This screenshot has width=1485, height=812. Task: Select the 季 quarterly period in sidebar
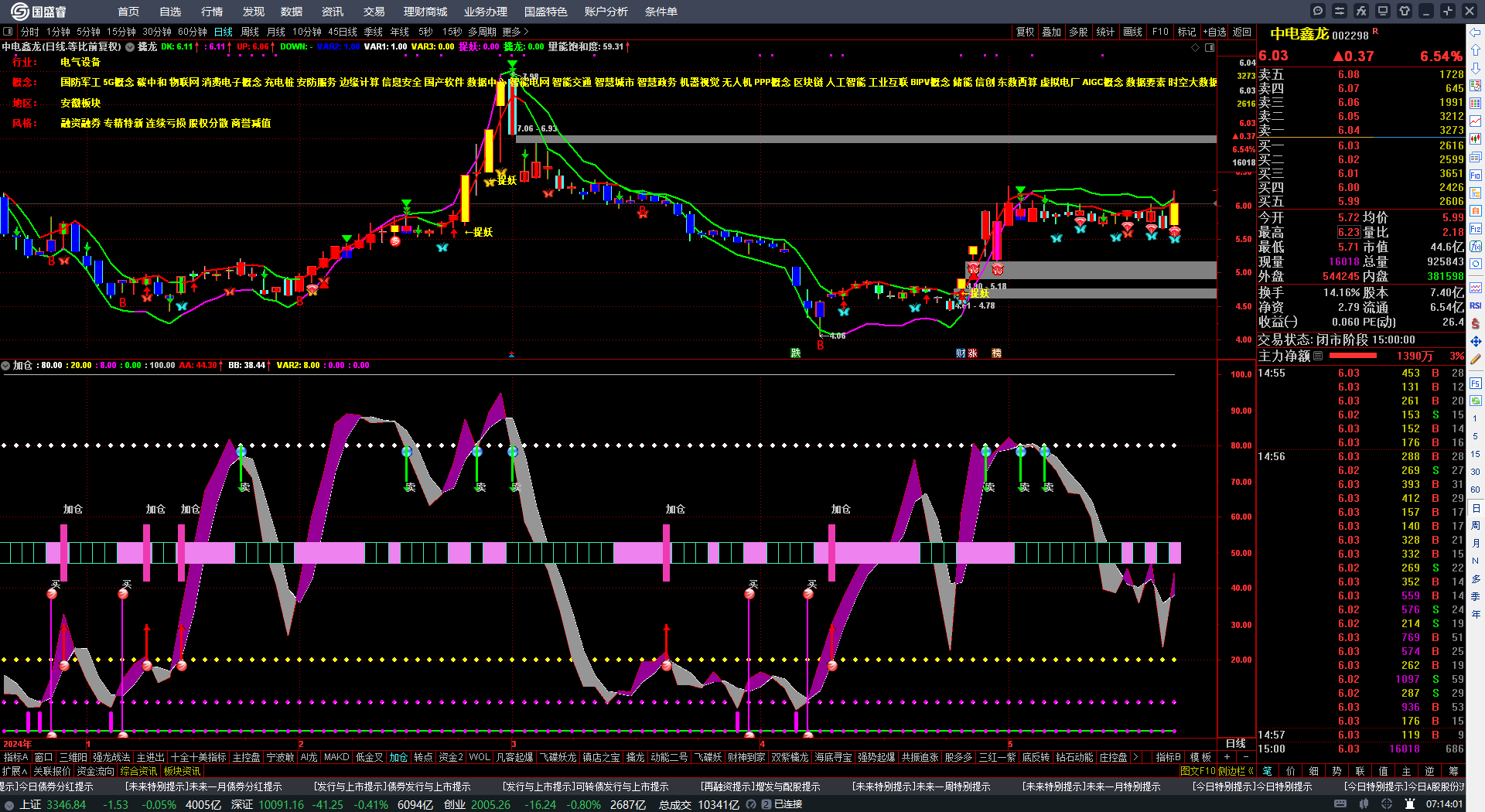coord(1476,596)
